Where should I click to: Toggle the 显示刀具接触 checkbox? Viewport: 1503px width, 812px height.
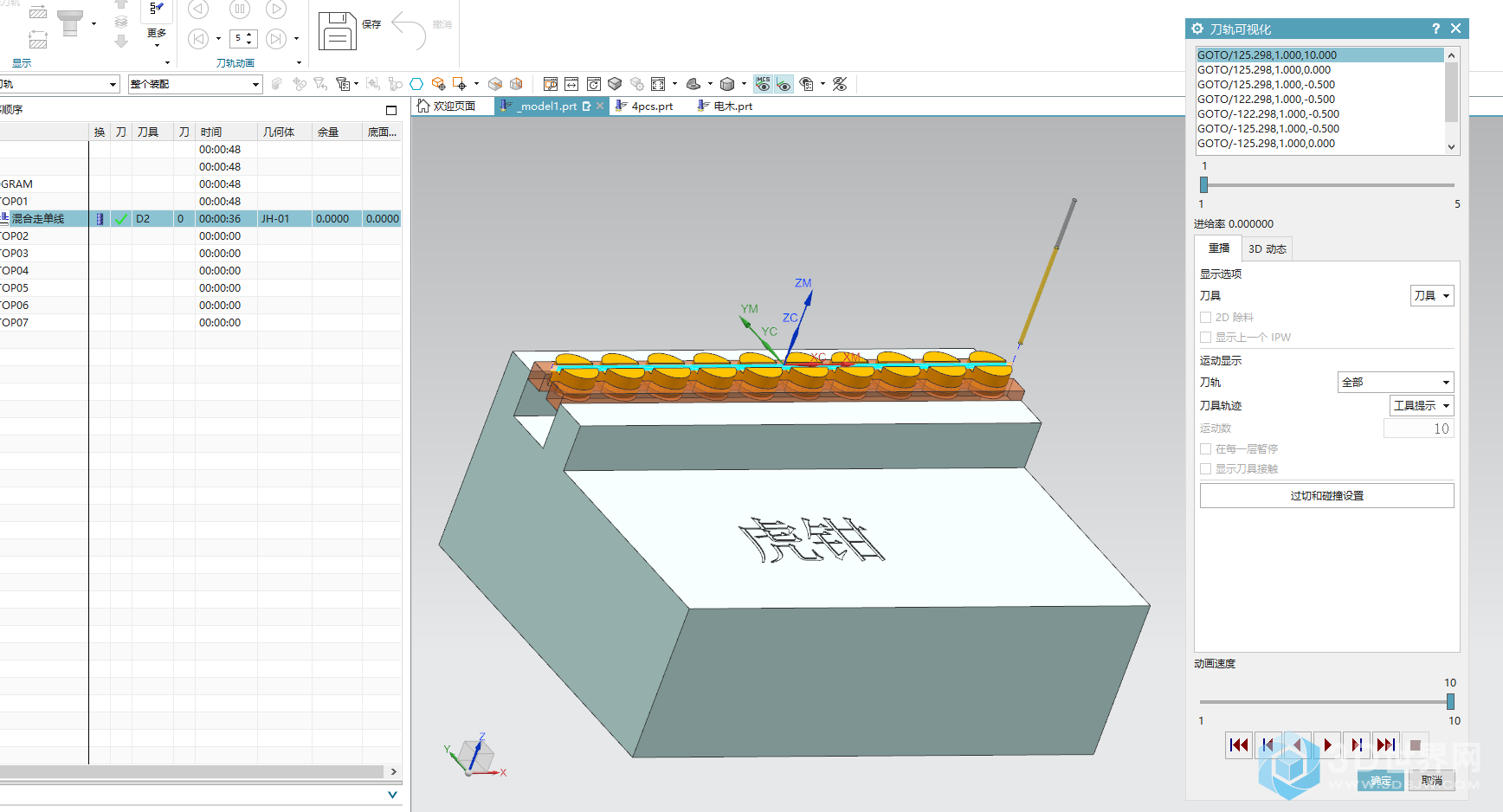pos(1205,469)
